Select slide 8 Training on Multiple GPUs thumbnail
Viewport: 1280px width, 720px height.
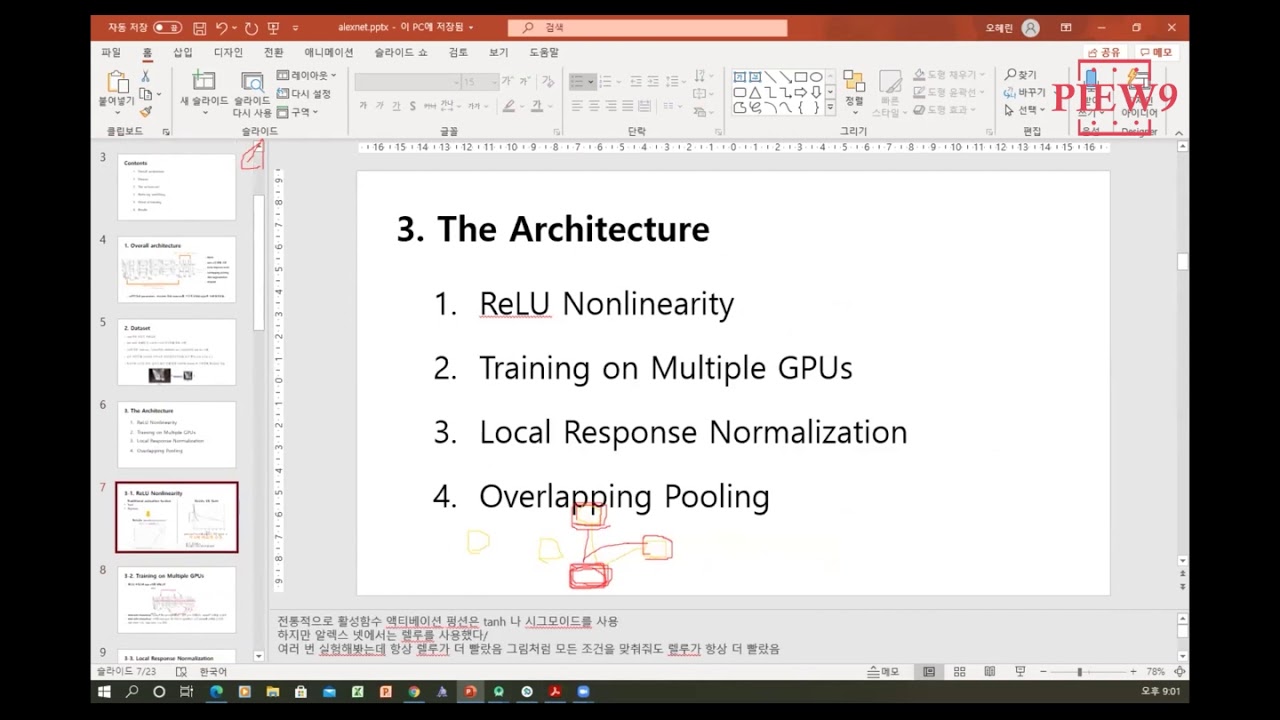pos(177,600)
